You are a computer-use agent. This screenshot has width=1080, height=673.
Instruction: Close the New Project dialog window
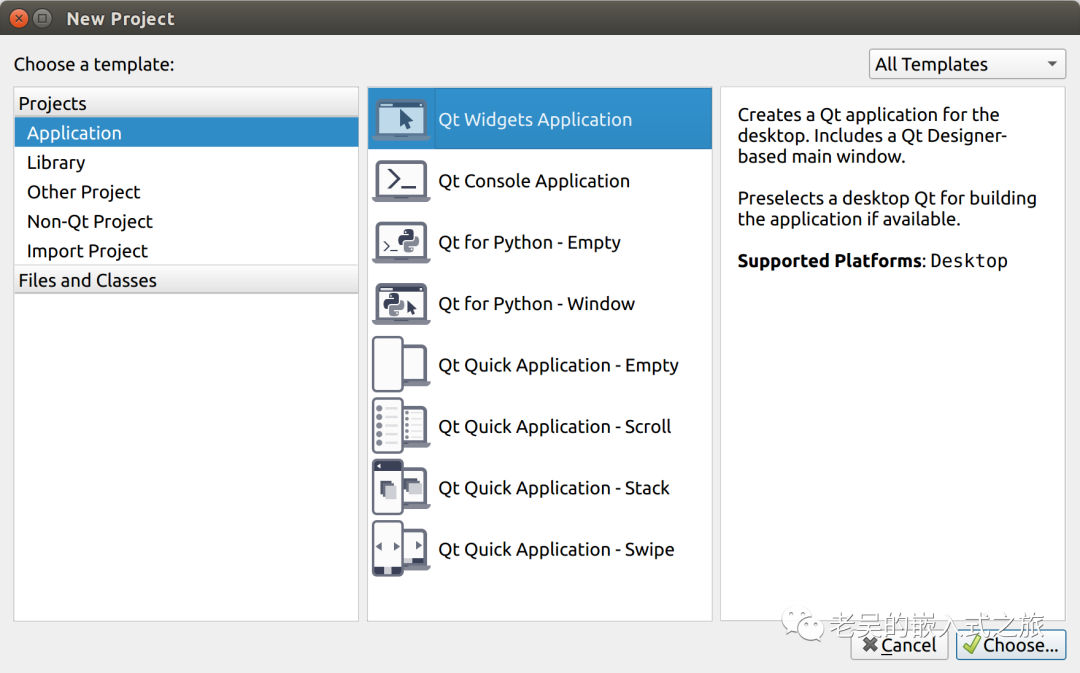19,19
